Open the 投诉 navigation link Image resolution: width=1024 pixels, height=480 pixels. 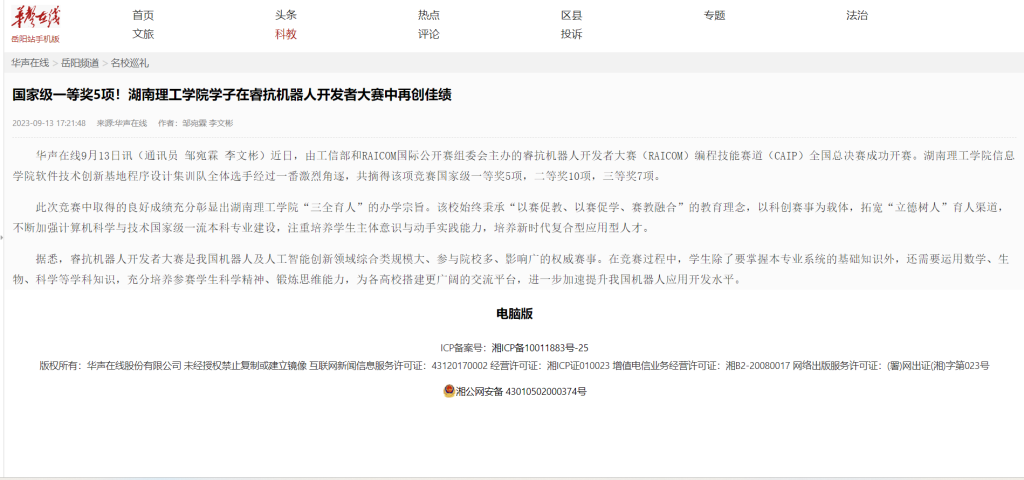tap(572, 34)
